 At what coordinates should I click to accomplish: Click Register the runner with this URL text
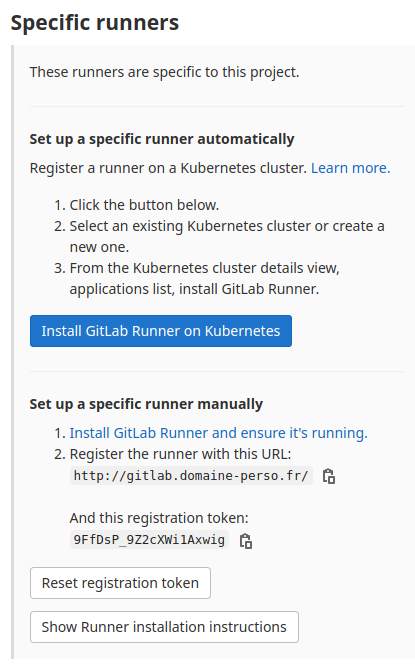[x=180, y=454]
